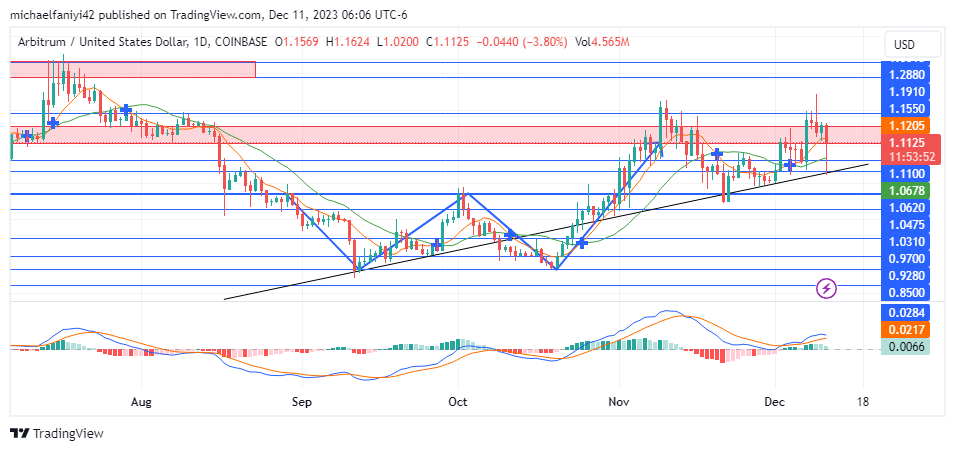Viewport: 955px width, 451px height.
Task: Click the 1.0475 price axis label
Action: point(907,224)
